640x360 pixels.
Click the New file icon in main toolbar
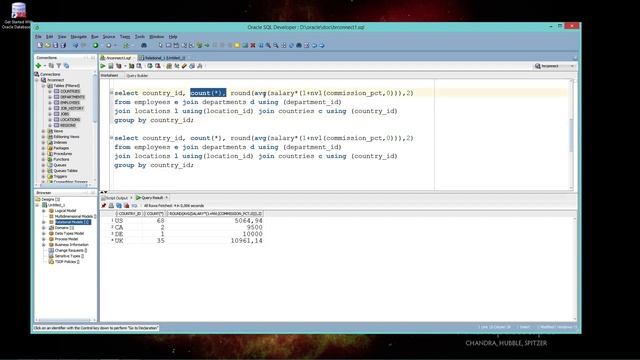40,45
